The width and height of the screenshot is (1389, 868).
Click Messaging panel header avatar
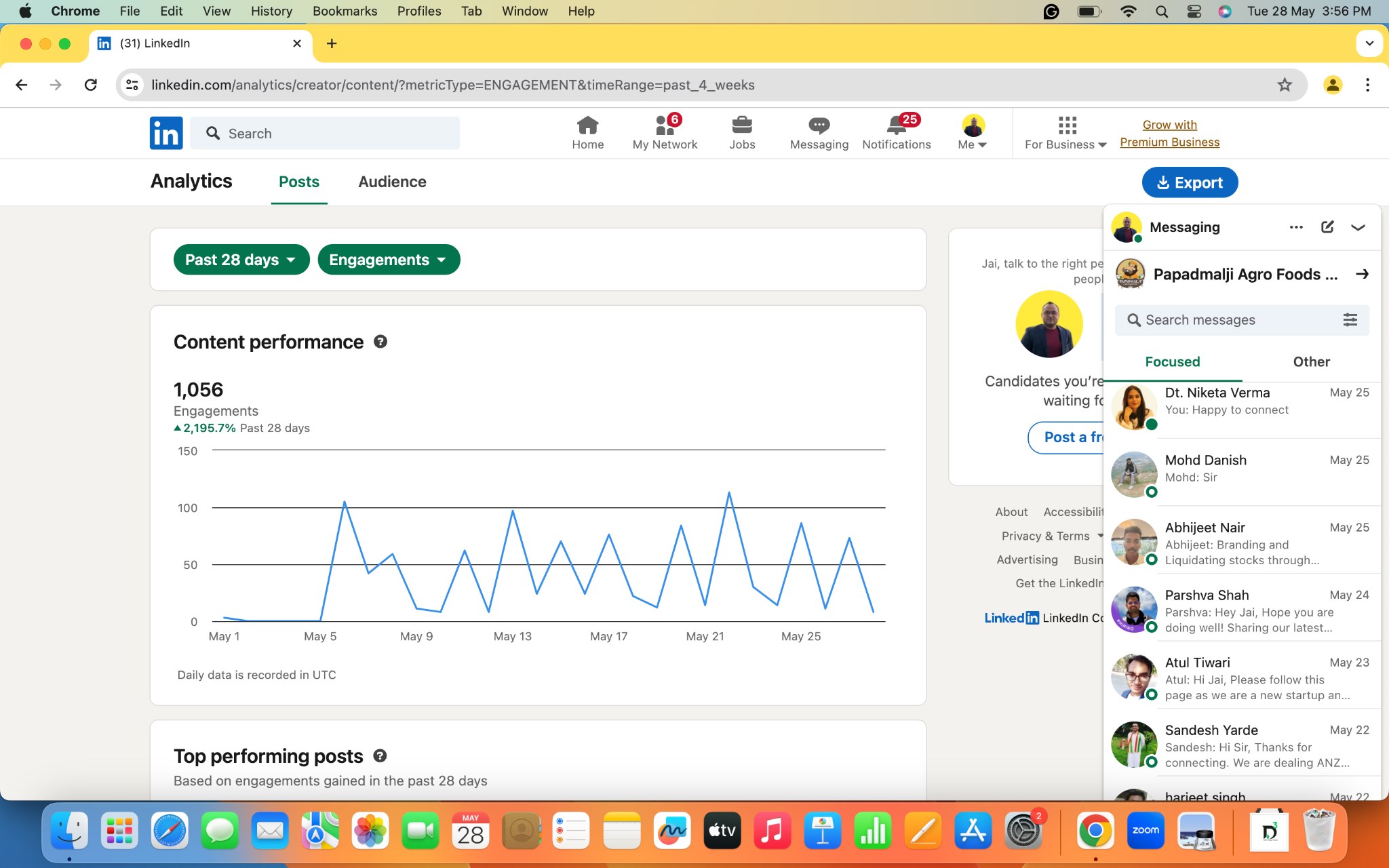pyautogui.click(x=1127, y=227)
